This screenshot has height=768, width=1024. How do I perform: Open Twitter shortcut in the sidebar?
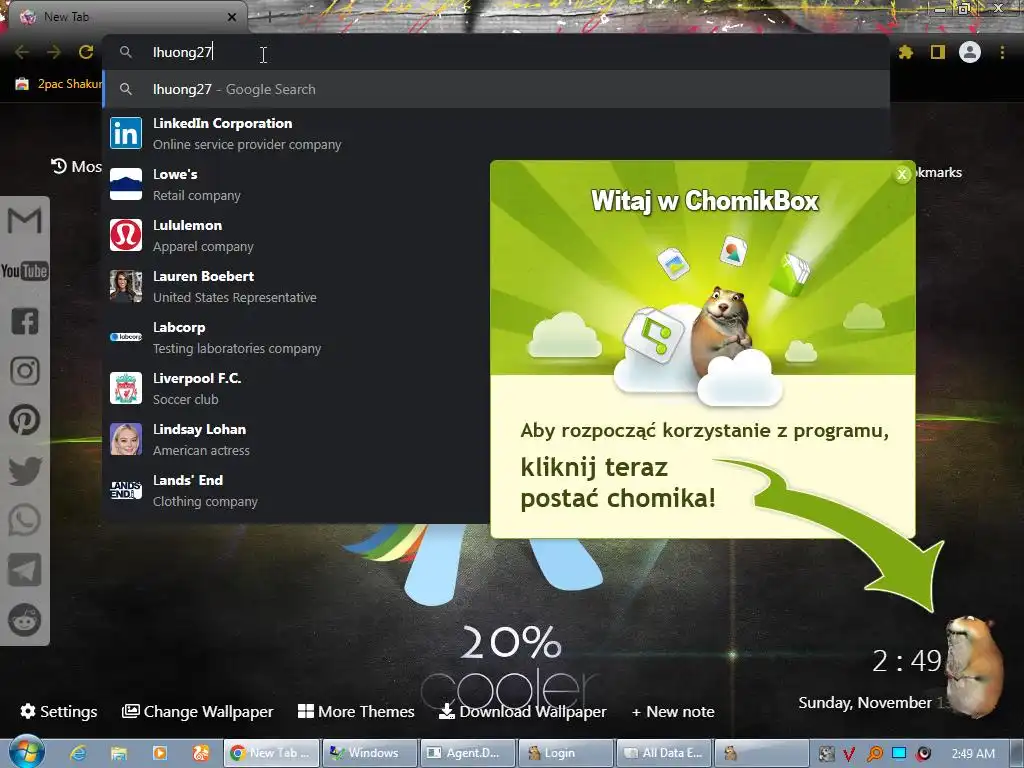point(25,470)
